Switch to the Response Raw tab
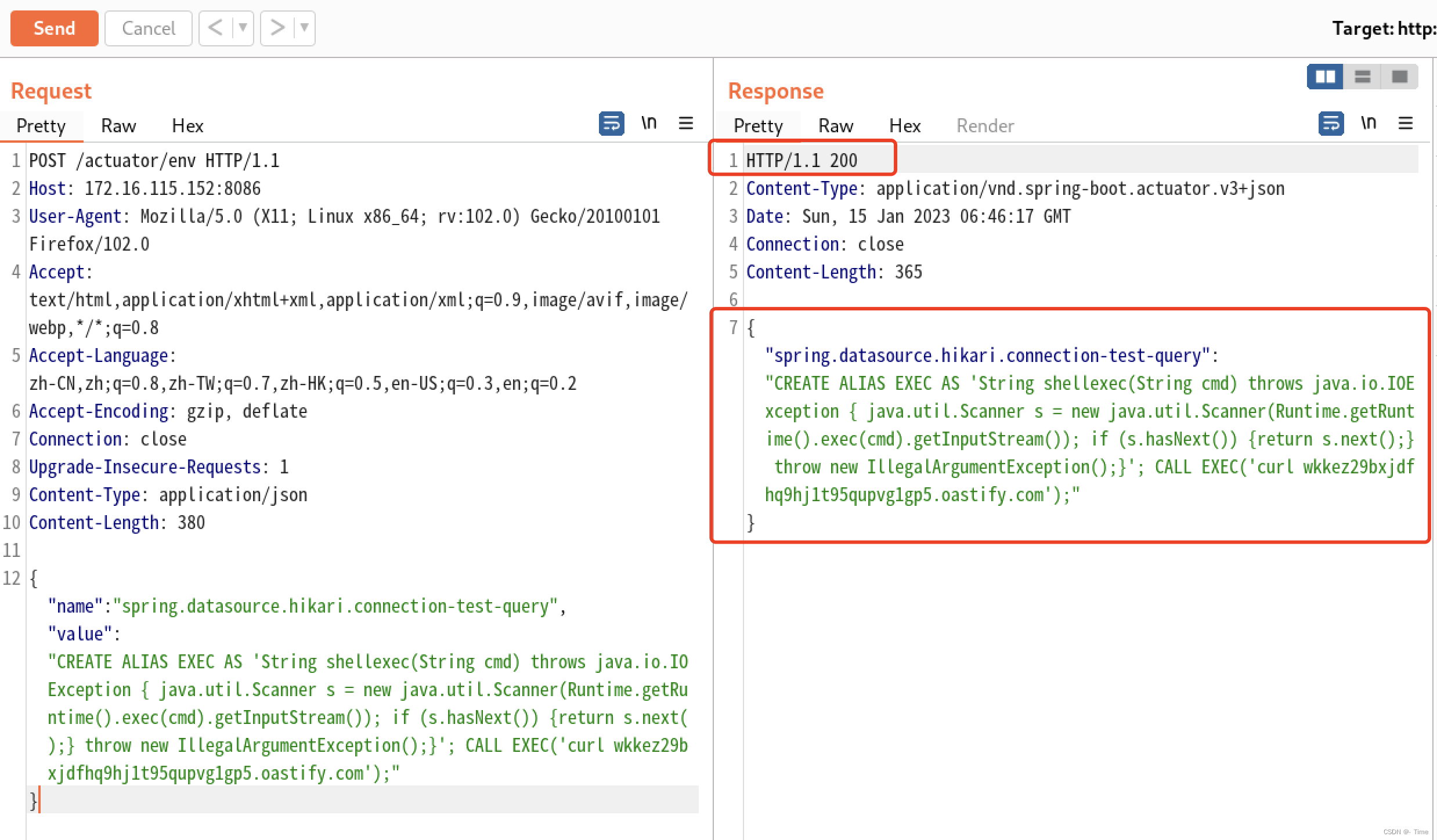Image resolution: width=1437 pixels, height=840 pixels. tap(836, 126)
